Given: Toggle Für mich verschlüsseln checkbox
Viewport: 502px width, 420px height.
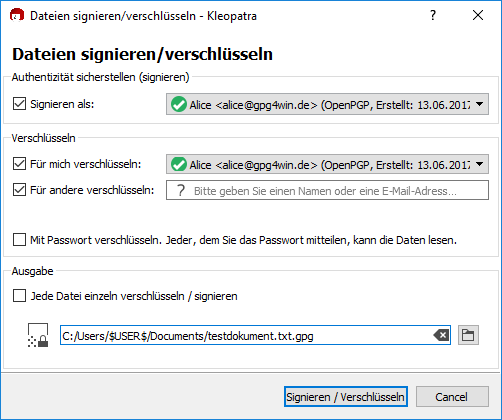Looking at the screenshot, I should [x=19, y=164].
